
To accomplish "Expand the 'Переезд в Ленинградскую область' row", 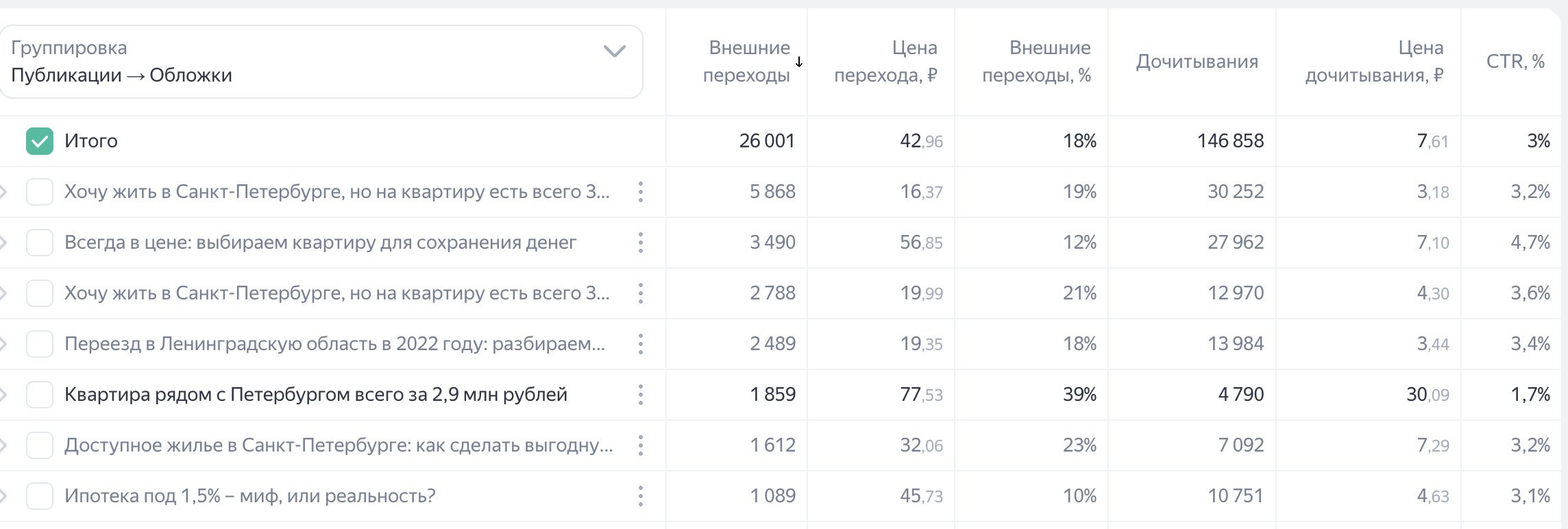I will (x=4, y=344).
